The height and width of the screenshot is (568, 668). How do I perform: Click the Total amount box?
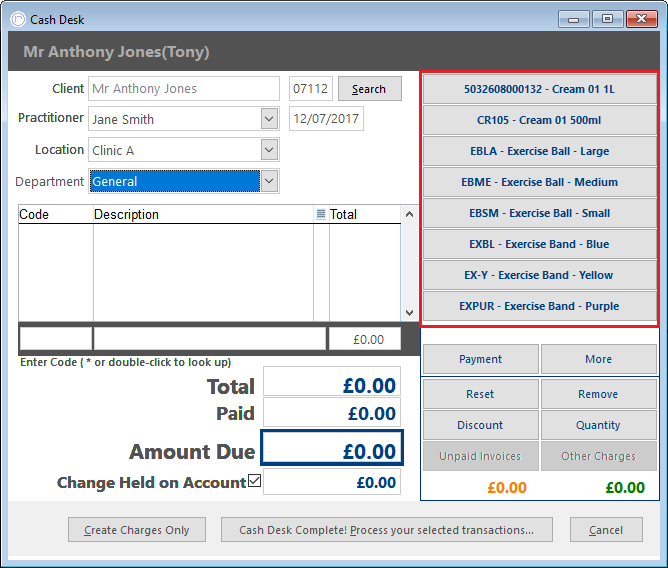tap(332, 381)
